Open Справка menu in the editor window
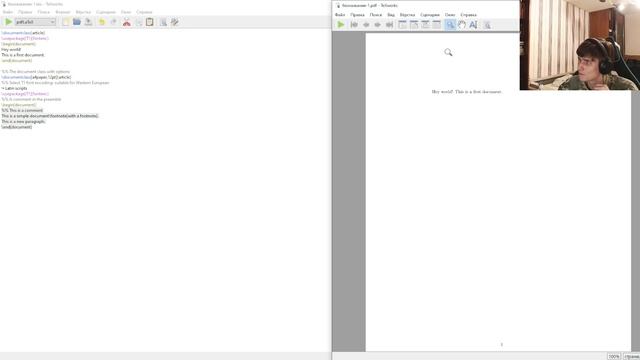640x360 pixels. (144, 12)
